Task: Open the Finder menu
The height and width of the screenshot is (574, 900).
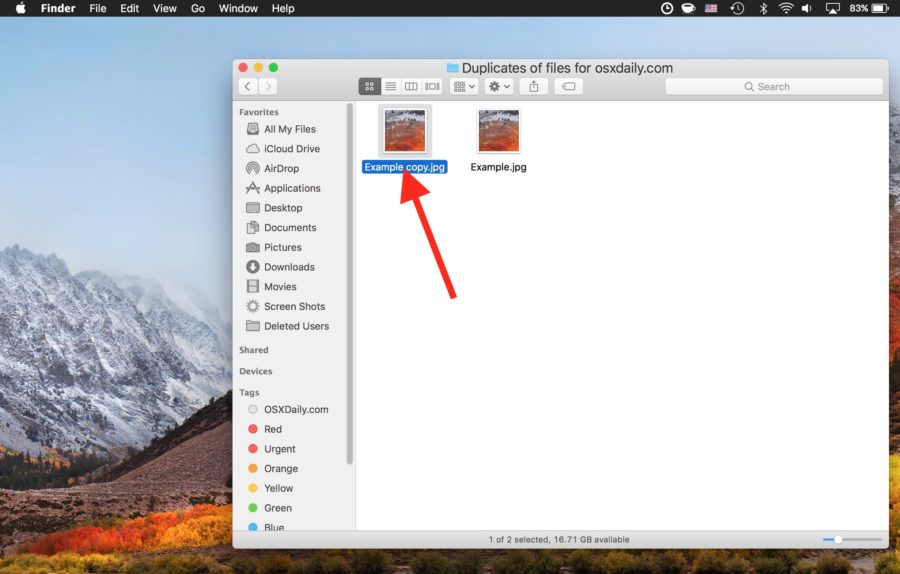Action: (x=58, y=8)
